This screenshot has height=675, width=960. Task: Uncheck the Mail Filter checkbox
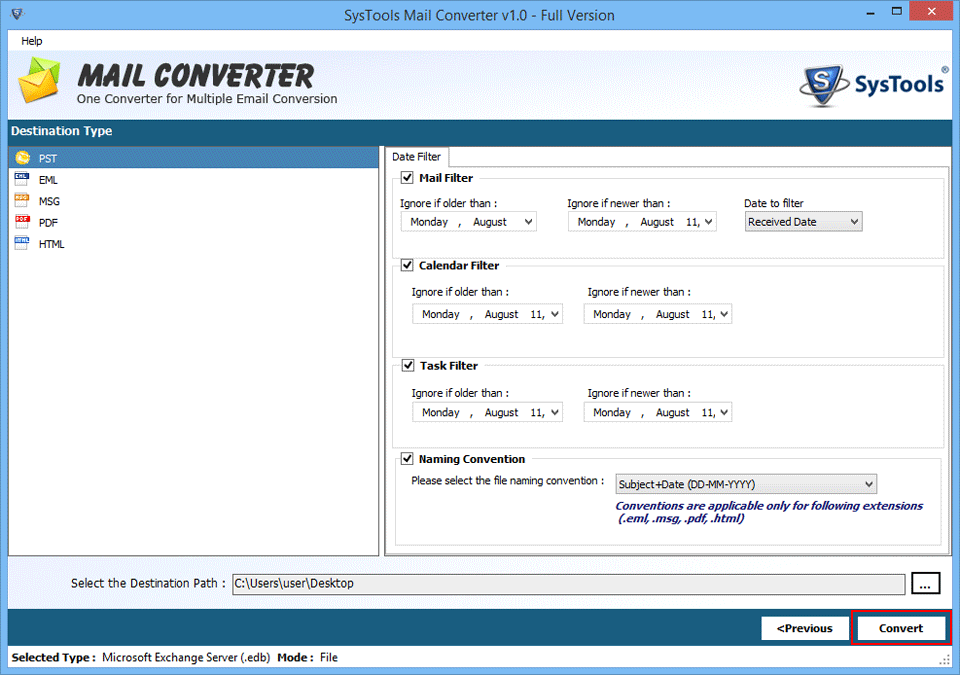point(407,178)
